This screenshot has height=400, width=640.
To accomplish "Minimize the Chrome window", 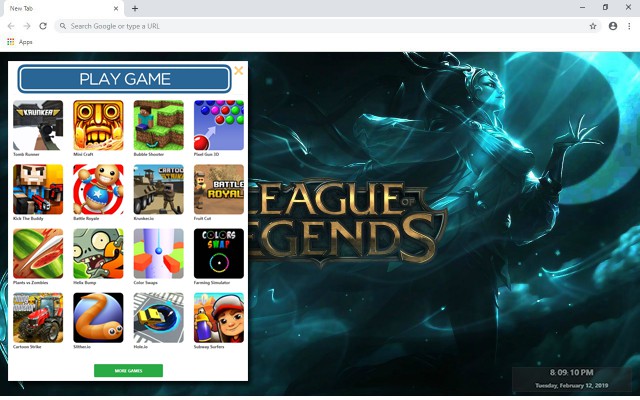I will click(x=582, y=7).
